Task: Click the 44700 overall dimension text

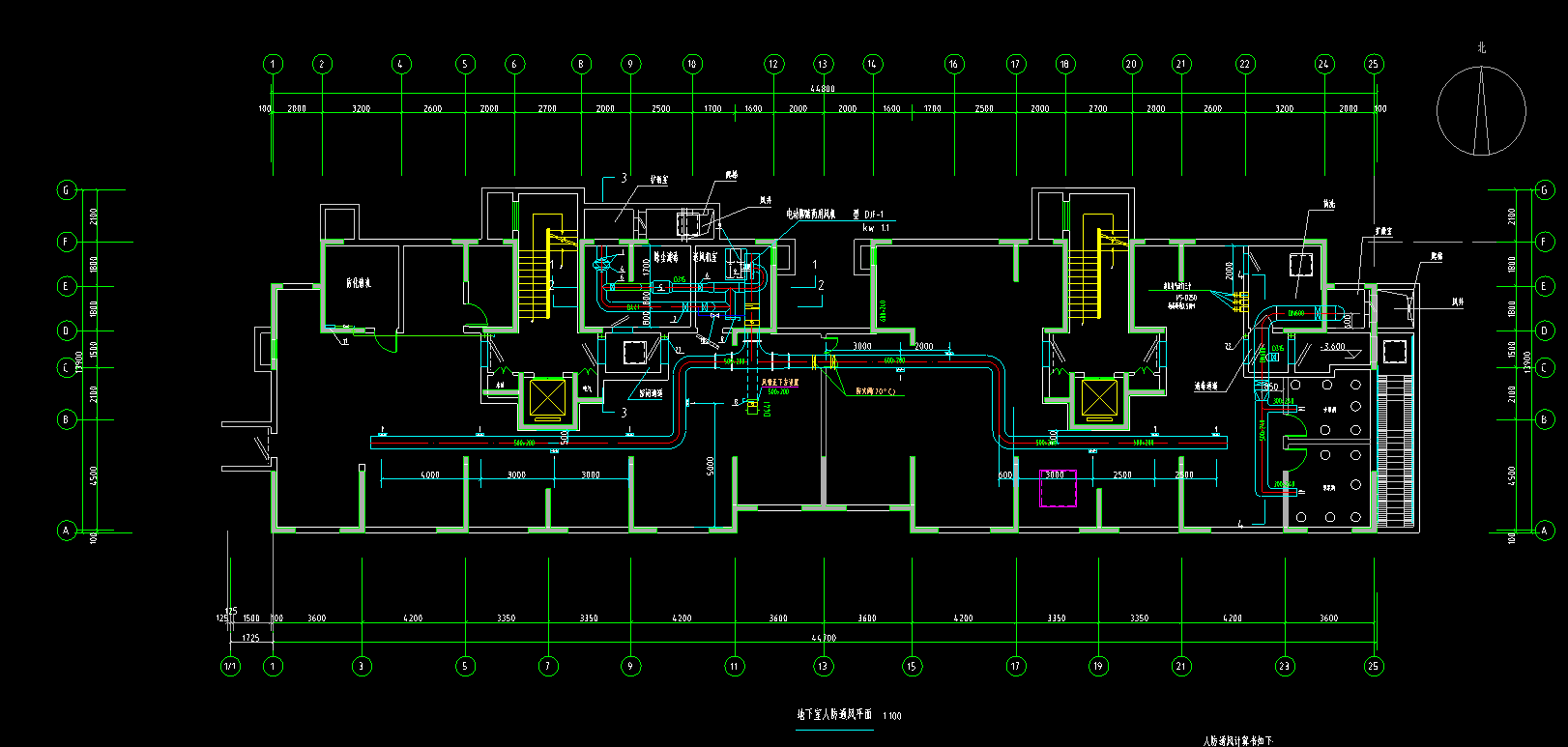Action: pyautogui.click(x=824, y=638)
